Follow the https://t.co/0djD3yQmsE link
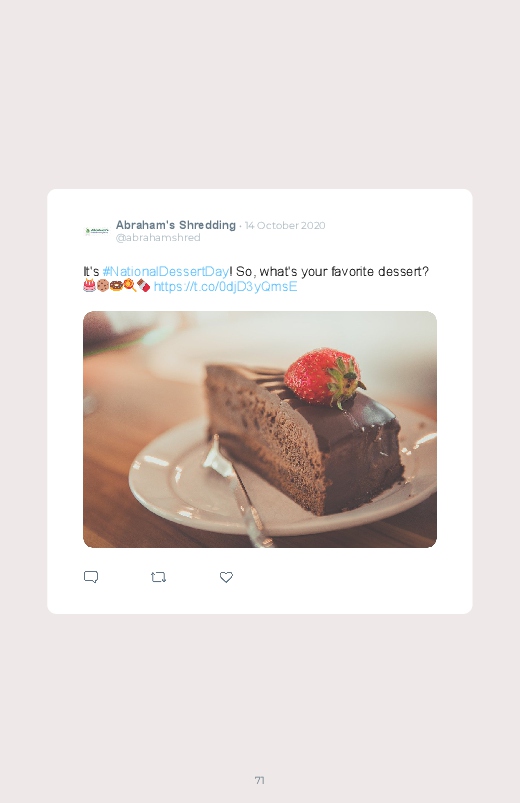Viewport: 520px width, 803px height. coord(225,286)
